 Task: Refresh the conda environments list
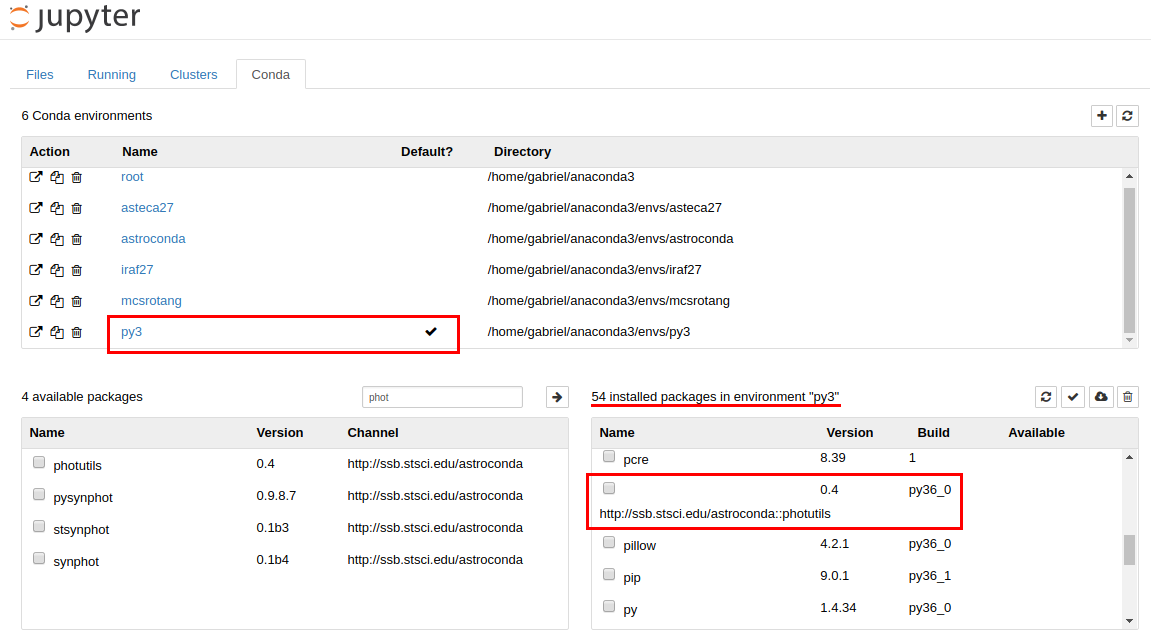(x=1128, y=116)
